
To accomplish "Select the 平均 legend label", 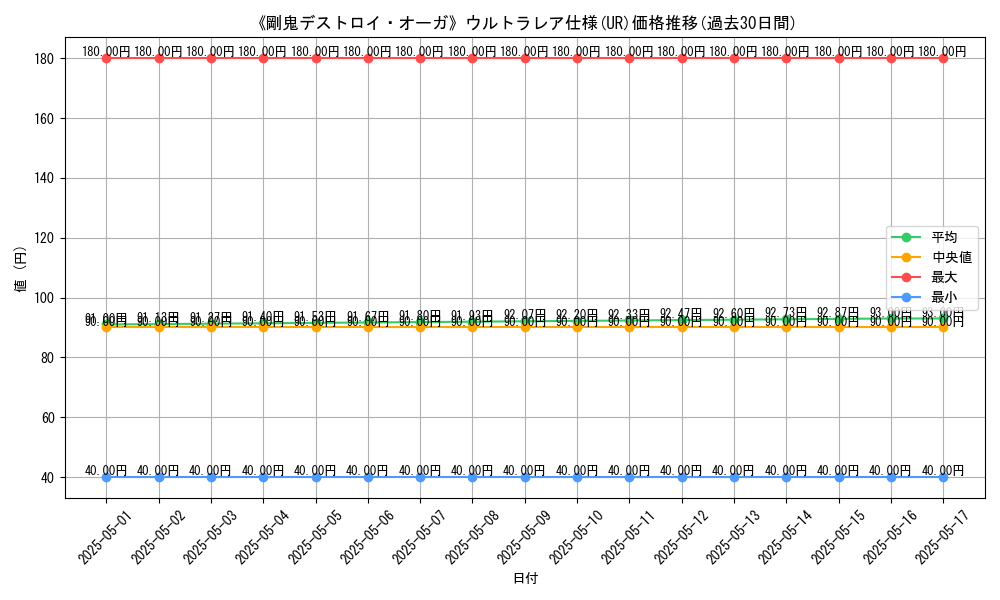I will [x=944, y=237].
